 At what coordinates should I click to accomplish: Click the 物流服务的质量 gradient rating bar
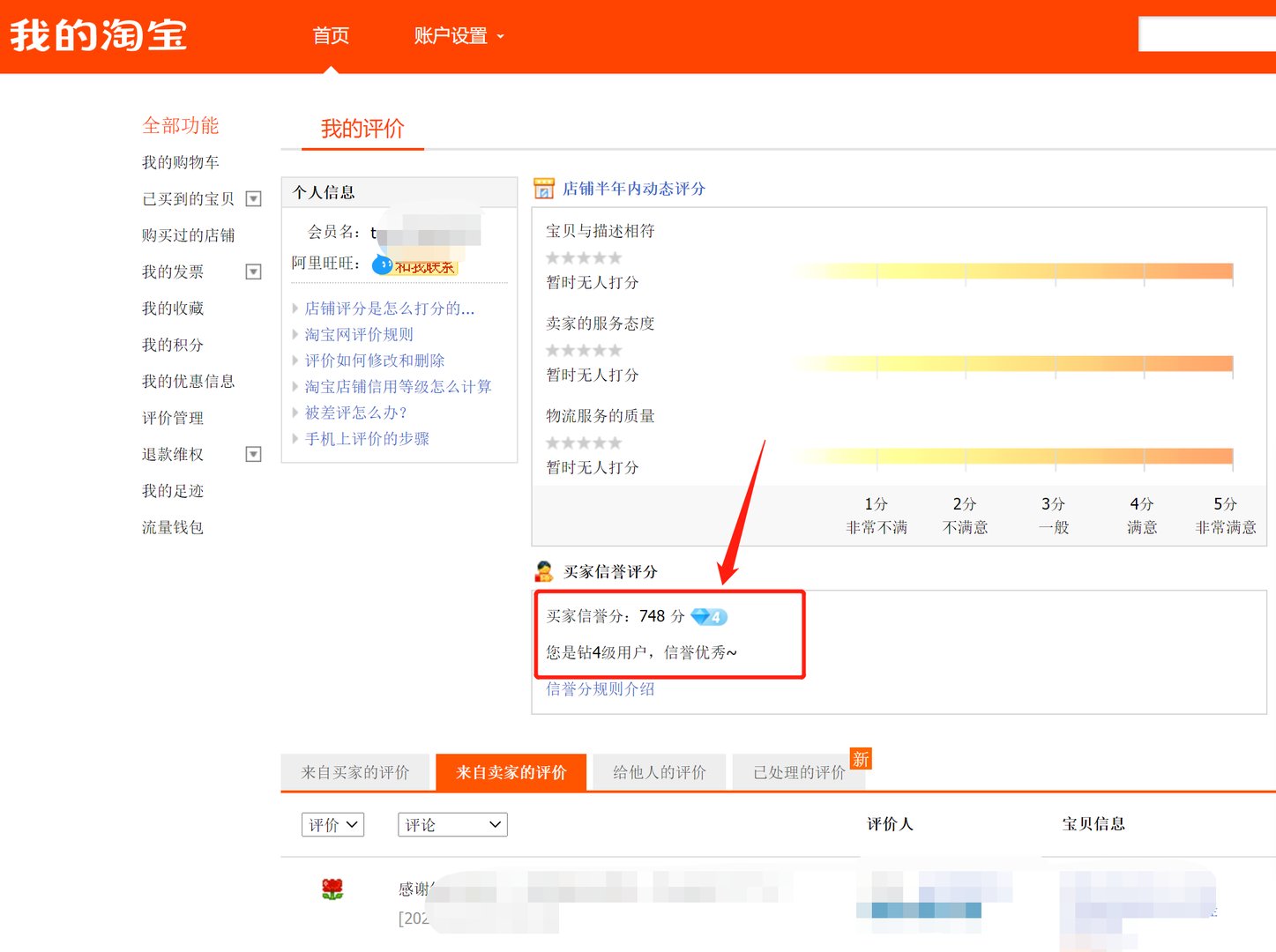[1012, 456]
